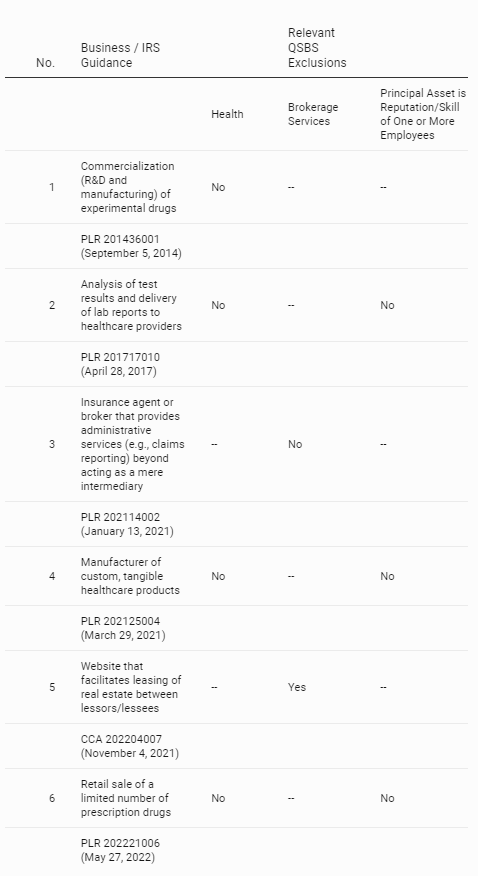Click "Yes" in the real estate website row
Image resolution: width=478 pixels, height=876 pixels.
pos(297,687)
